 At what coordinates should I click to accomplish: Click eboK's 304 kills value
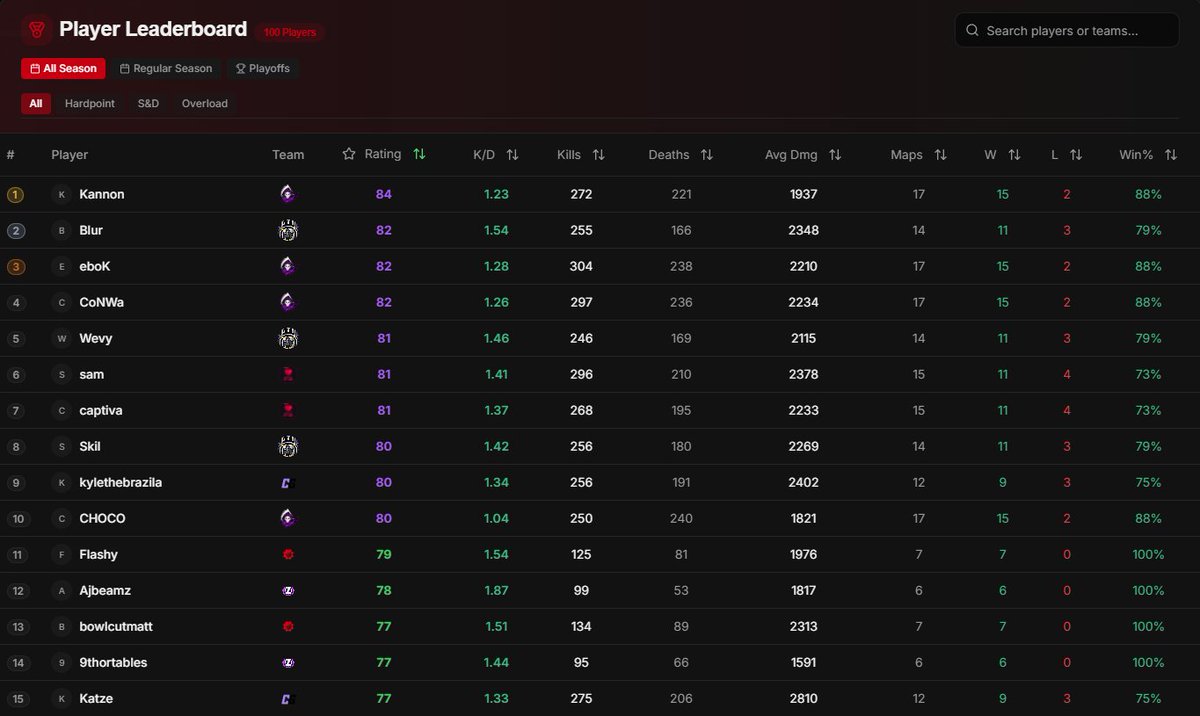coord(580,266)
